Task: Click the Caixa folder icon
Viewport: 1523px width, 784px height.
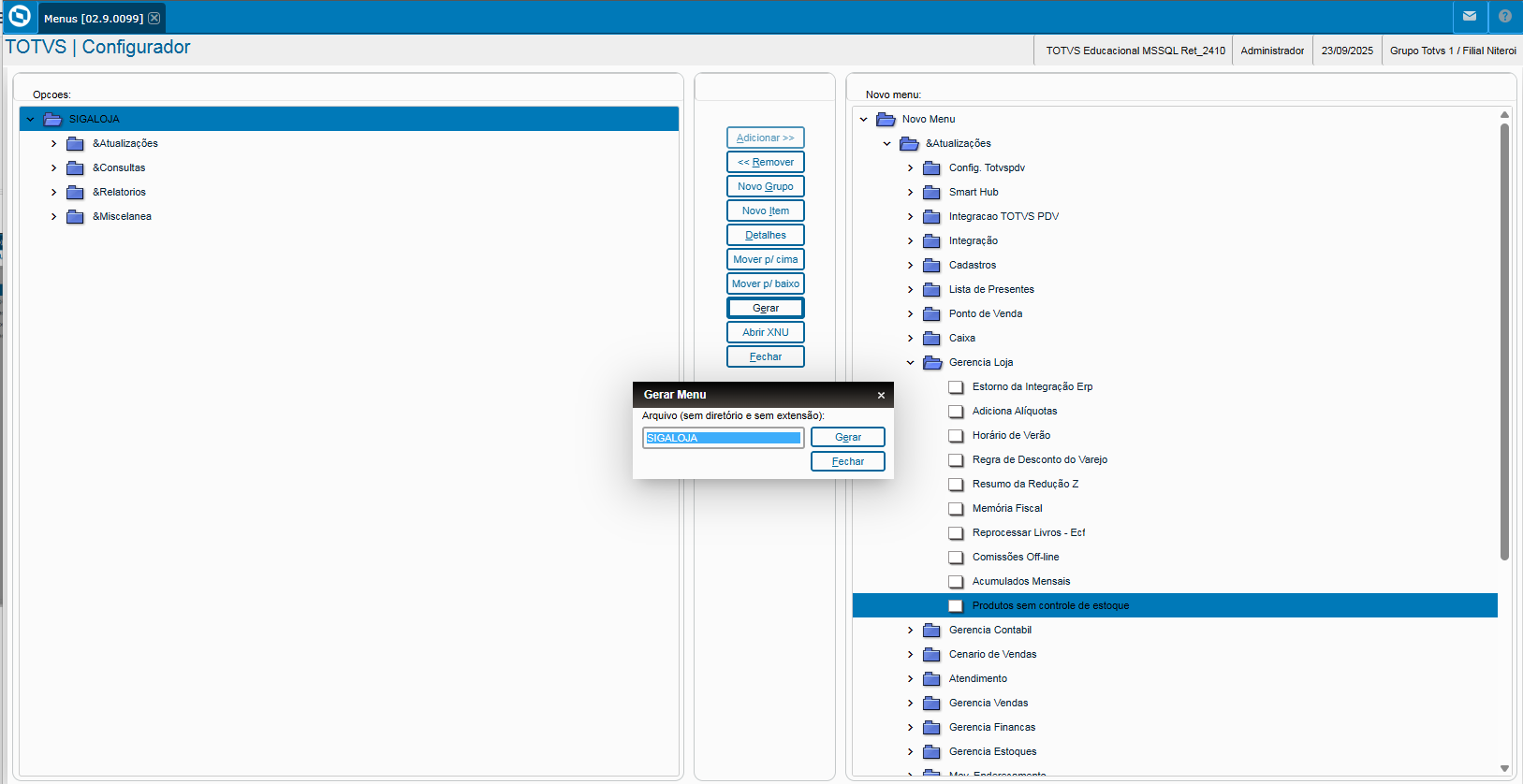Action: [x=932, y=339]
